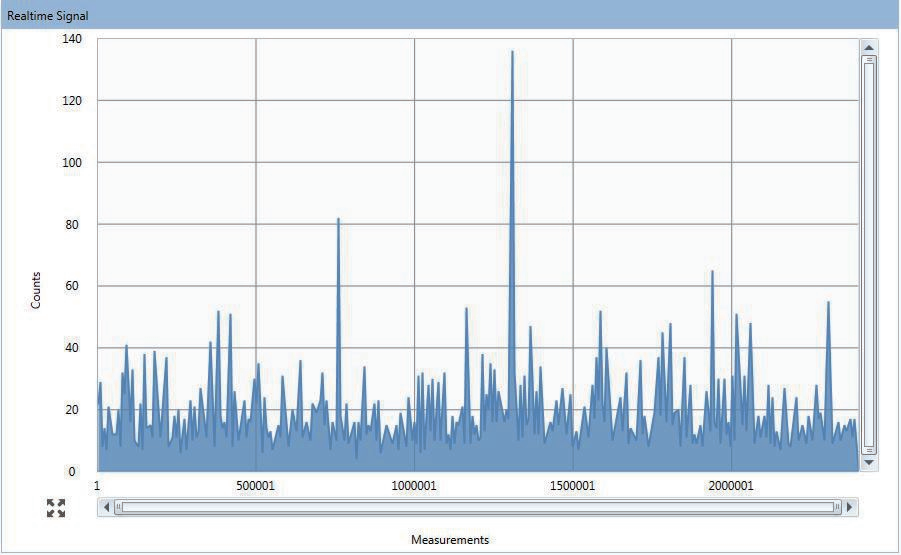Image resolution: width=901 pixels, height=555 pixels.
Task: Click the middle of the horizontal scrollbar thumb
Action: [478, 507]
